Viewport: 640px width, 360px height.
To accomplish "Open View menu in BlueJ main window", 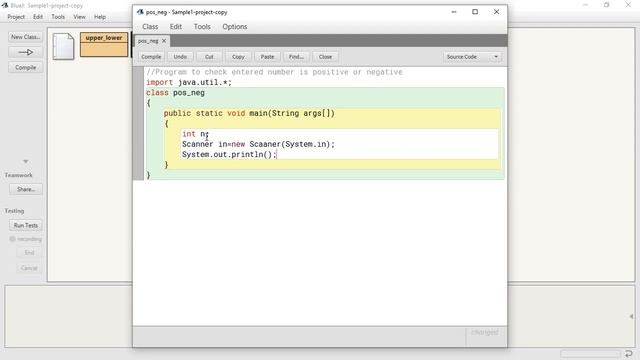I will pos(79,17).
